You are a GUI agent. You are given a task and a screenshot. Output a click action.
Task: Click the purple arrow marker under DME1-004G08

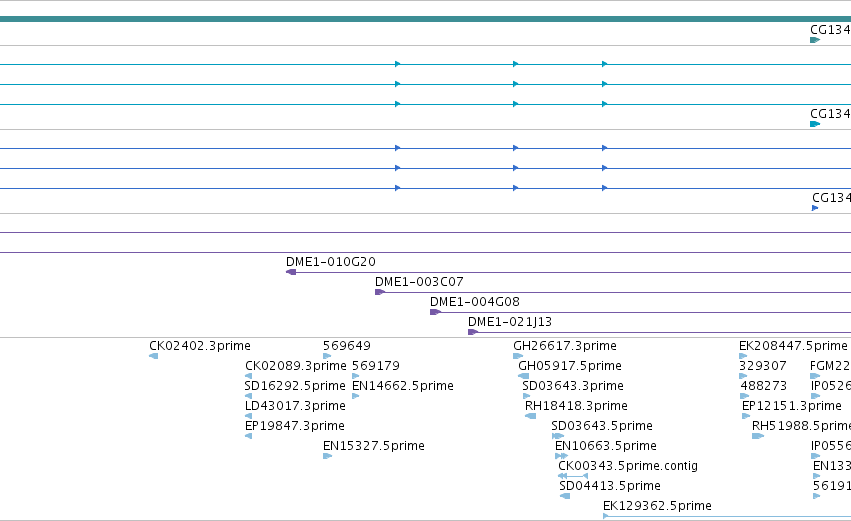[x=435, y=312]
